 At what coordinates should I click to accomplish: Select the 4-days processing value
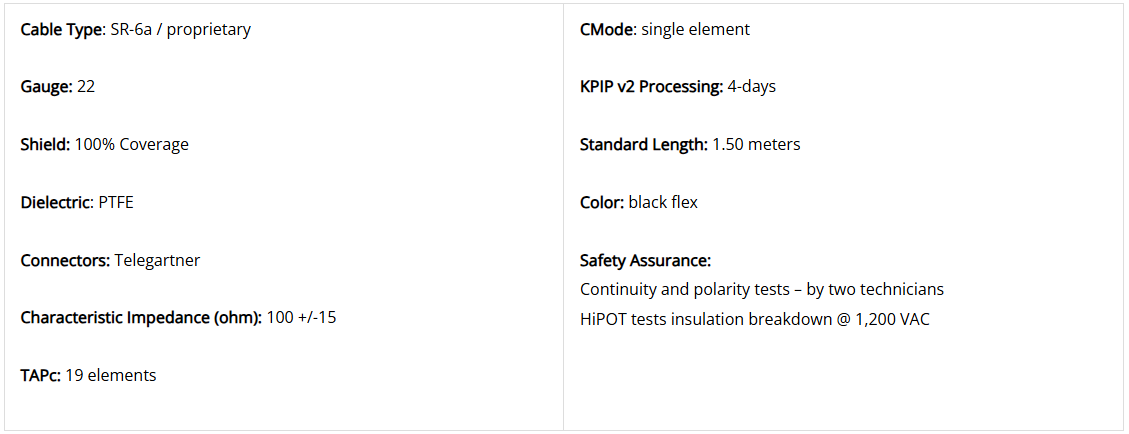pyautogui.click(x=752, y=87)
